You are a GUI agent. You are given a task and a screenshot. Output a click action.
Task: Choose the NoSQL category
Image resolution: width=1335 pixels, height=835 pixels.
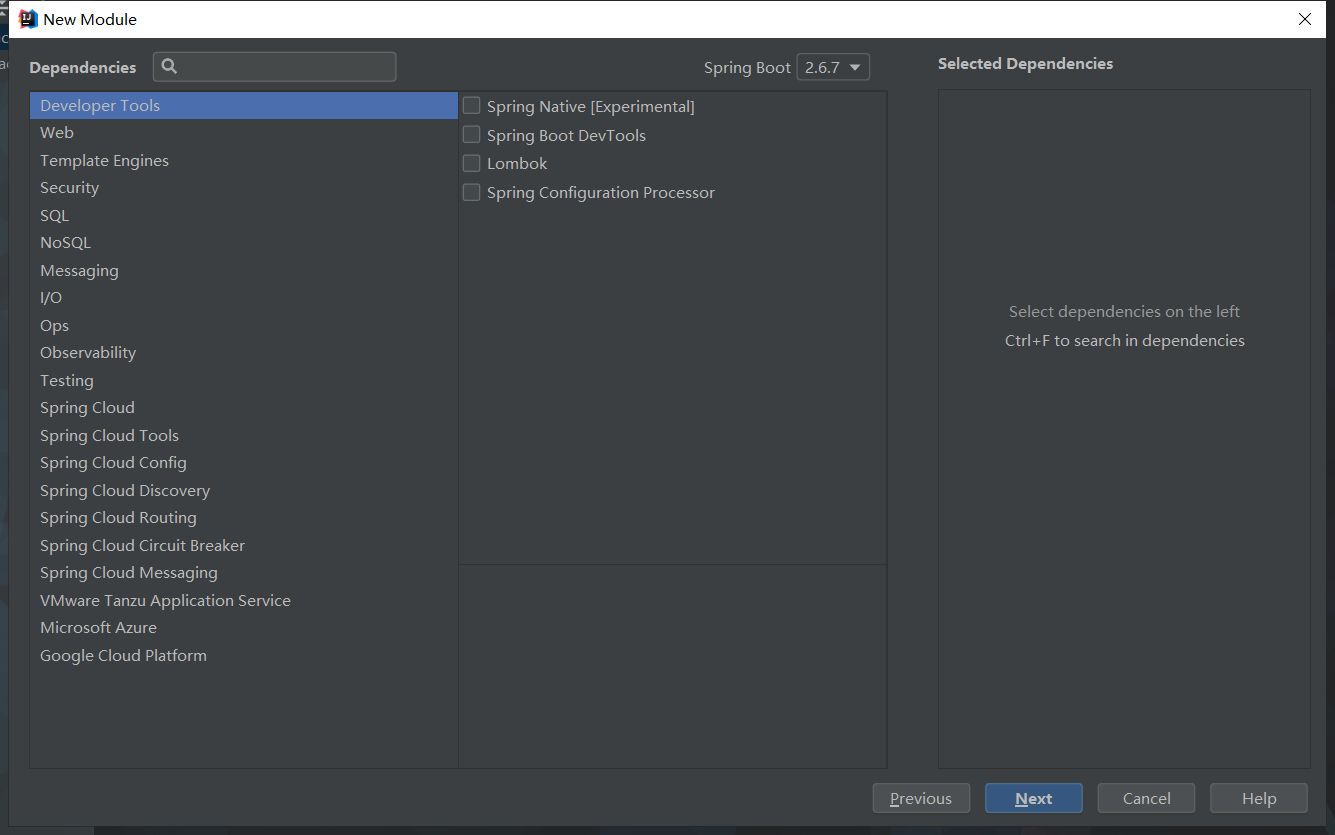pyautogui.click(x=244, y=243)
